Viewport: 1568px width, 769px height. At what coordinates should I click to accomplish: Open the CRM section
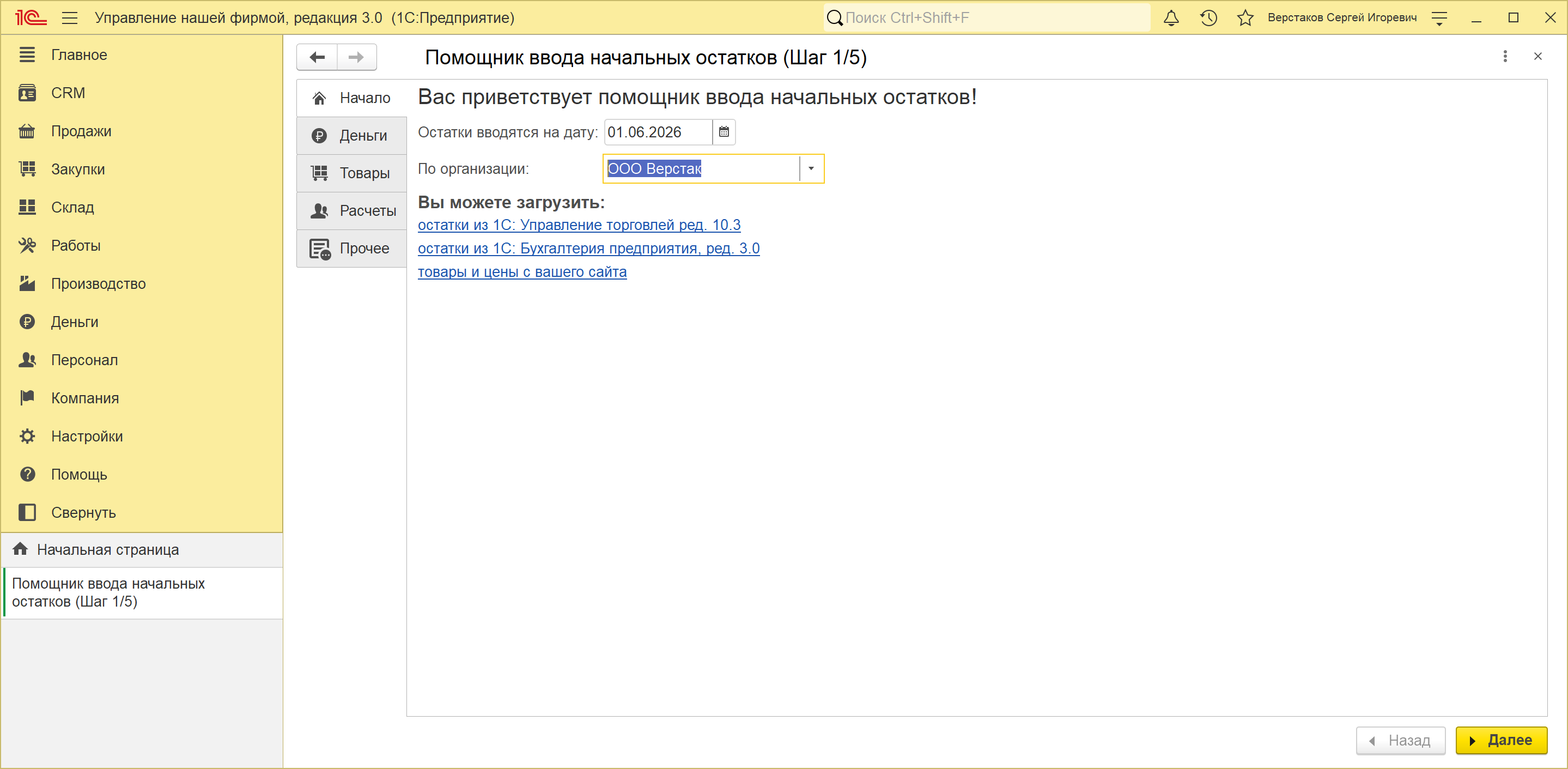coord(142,93)
